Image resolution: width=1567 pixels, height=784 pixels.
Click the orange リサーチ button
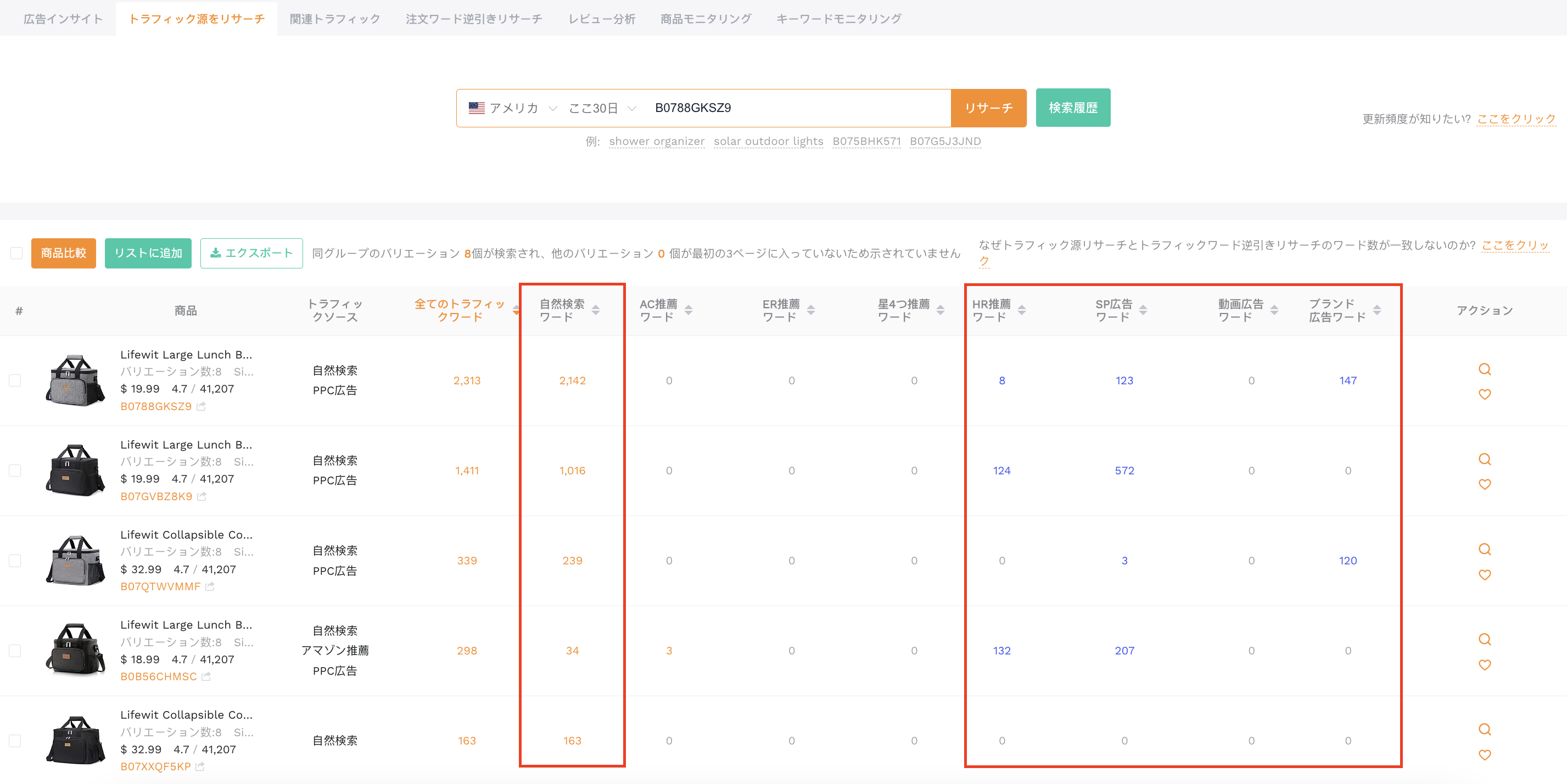[988, 108]
